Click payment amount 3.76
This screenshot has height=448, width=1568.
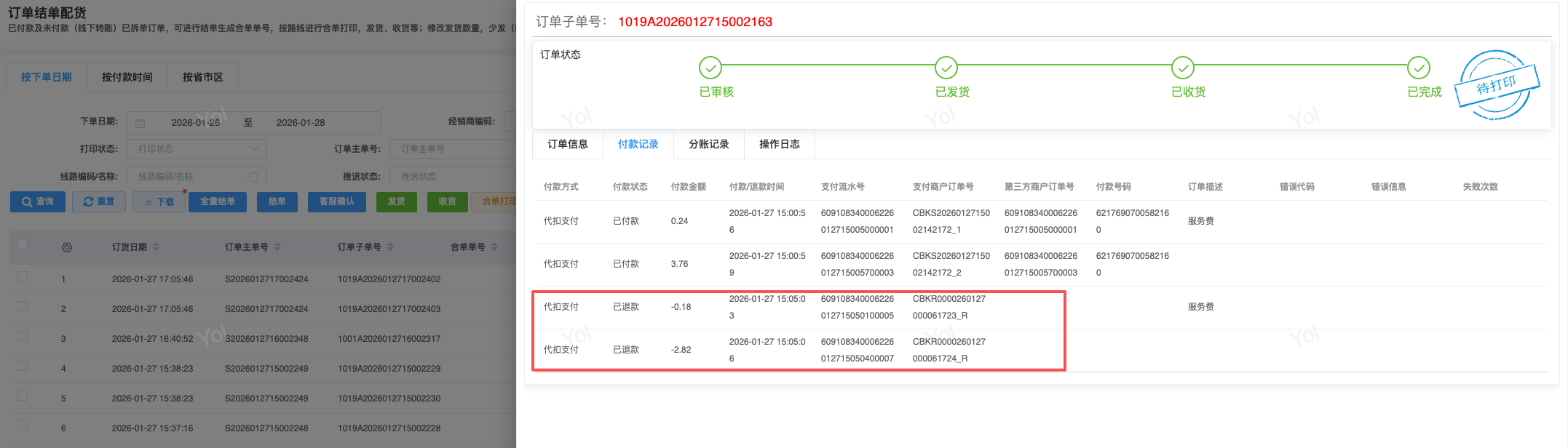(679, 264)
